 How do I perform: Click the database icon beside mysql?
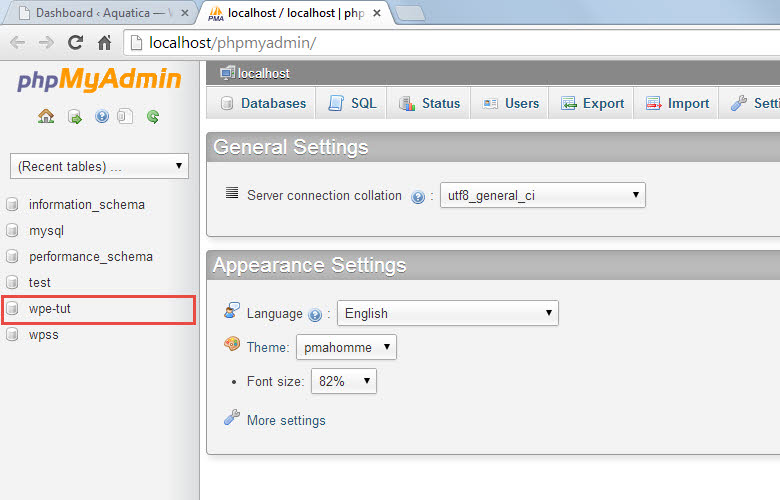tap(12, 230)
